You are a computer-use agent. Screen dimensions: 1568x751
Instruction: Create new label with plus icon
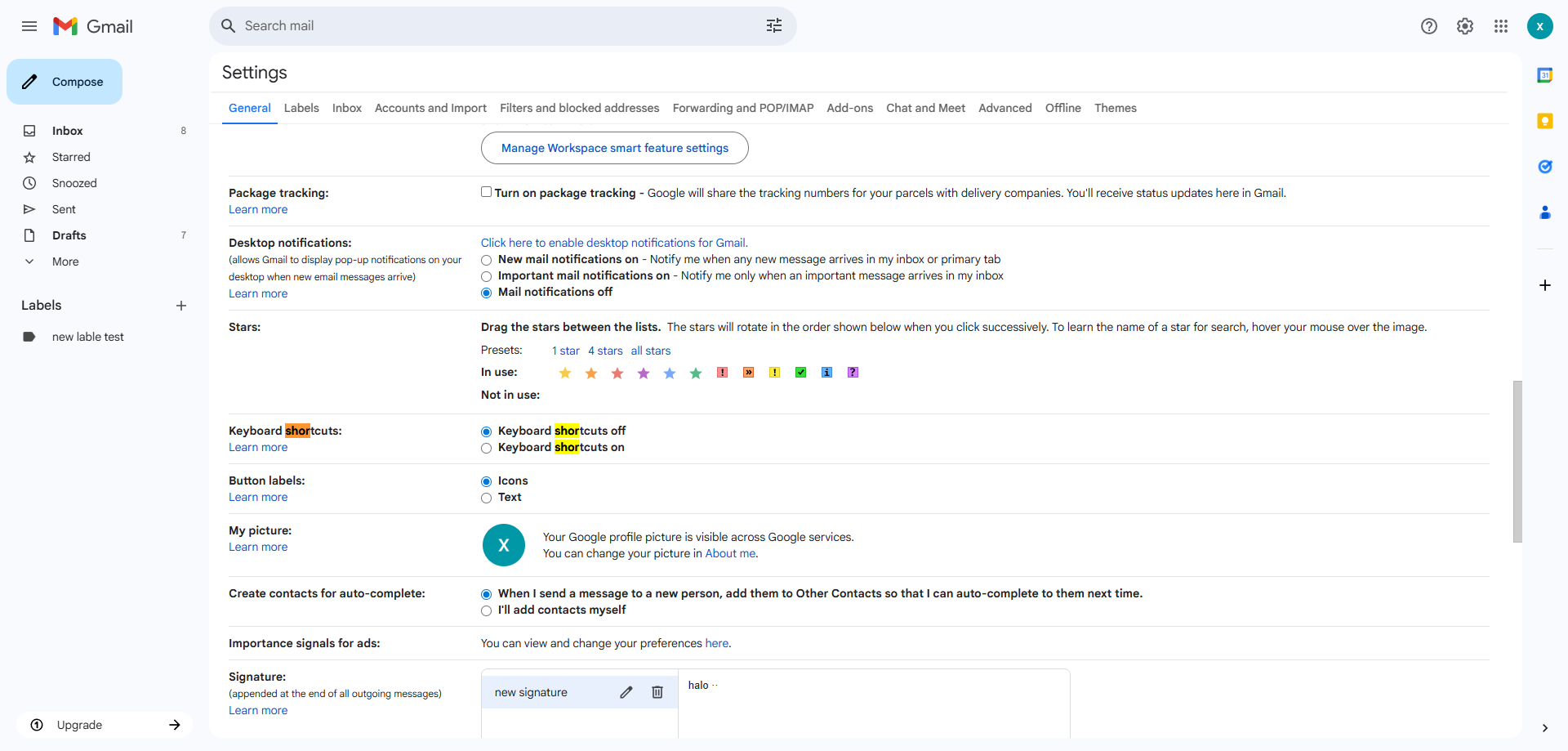coord(181,306)
